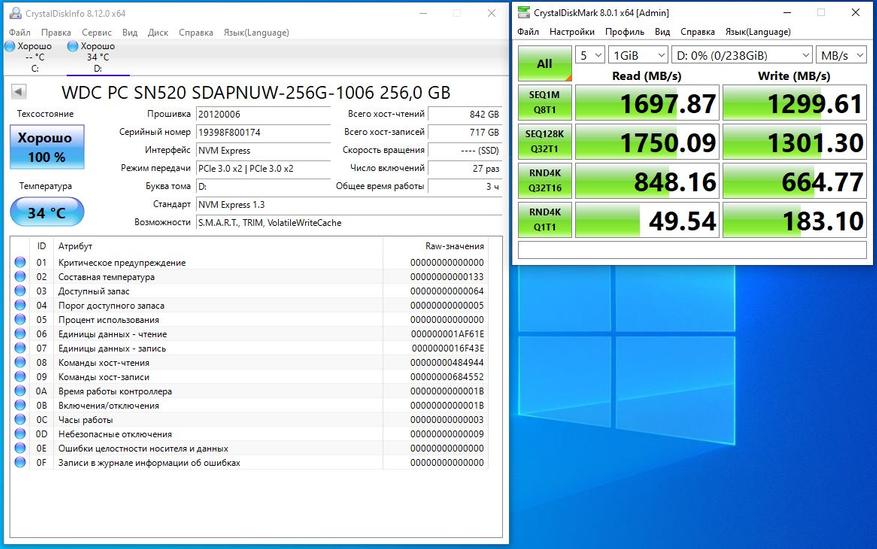This screenshot has width=877, height=549.
Task: Run all benchmarks with the All button
Action: point(544,64)
